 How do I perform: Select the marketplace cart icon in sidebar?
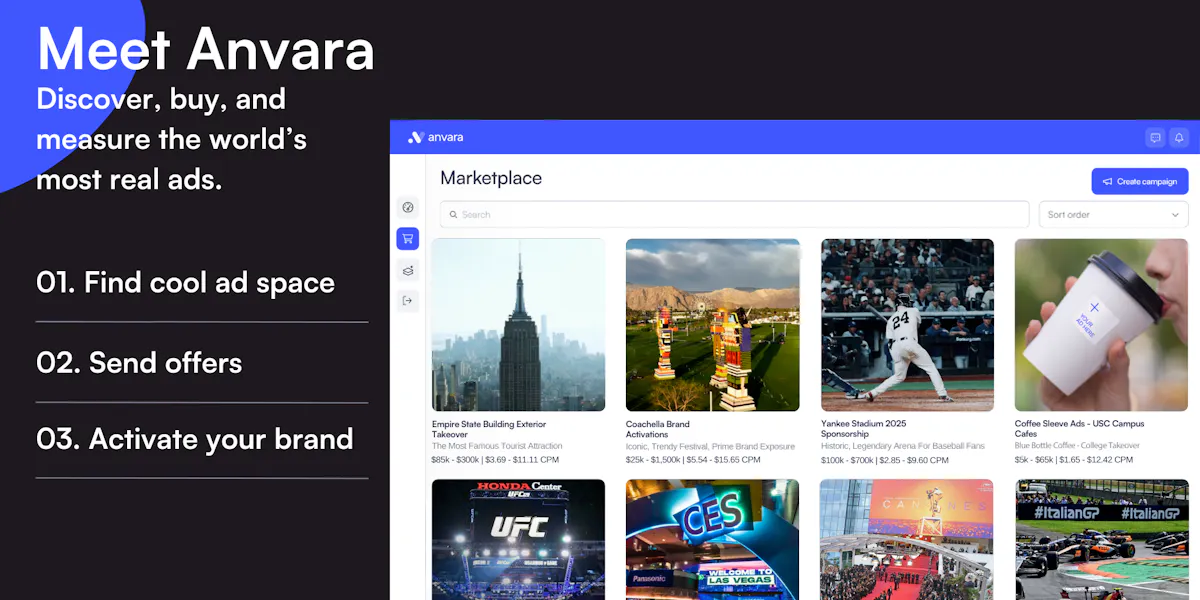407,239
